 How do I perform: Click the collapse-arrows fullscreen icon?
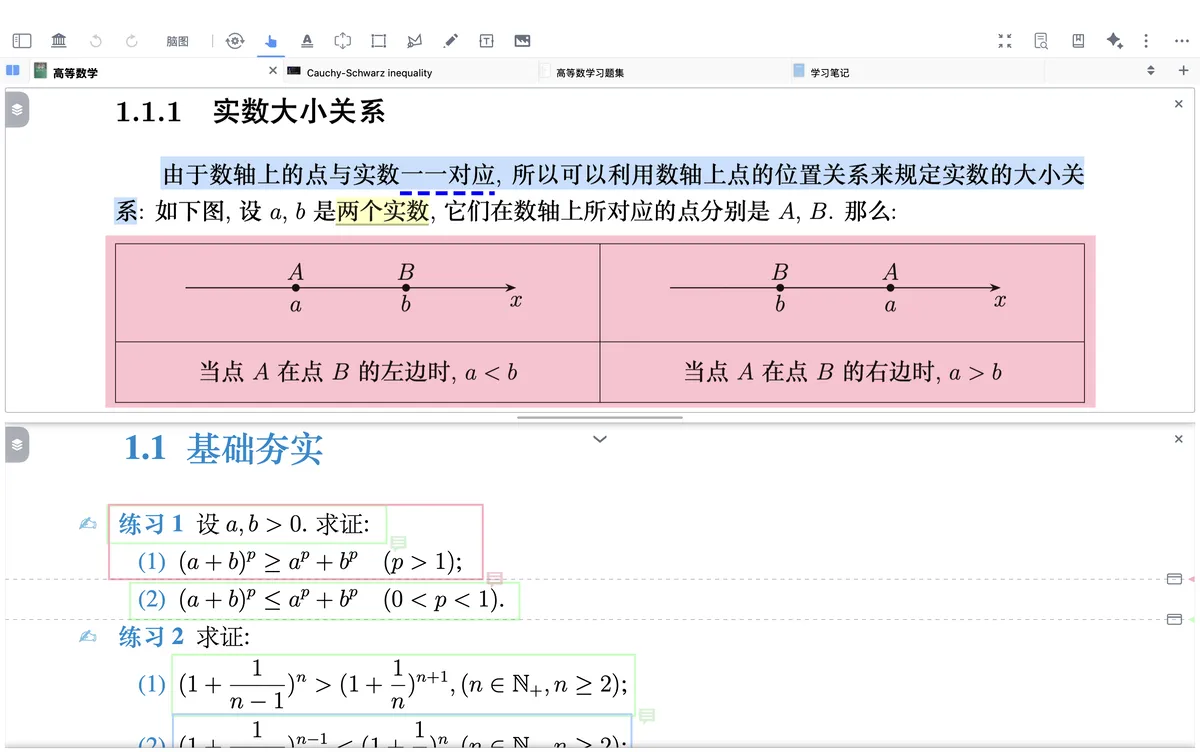click(x=1005, y=41)
